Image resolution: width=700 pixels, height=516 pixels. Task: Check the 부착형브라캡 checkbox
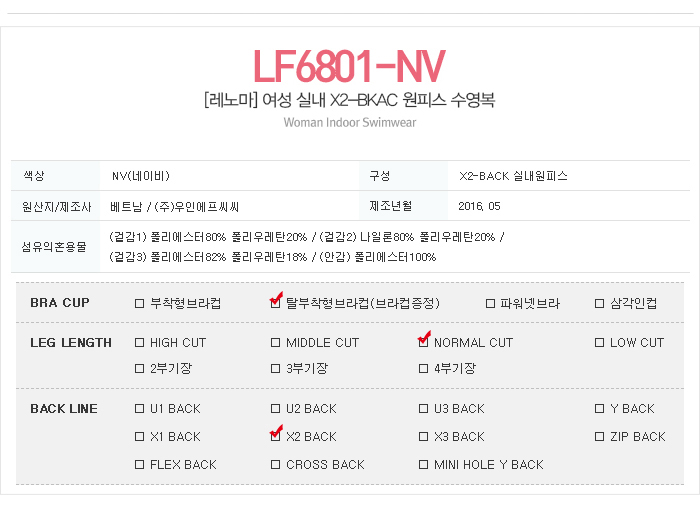click(140, 303)
